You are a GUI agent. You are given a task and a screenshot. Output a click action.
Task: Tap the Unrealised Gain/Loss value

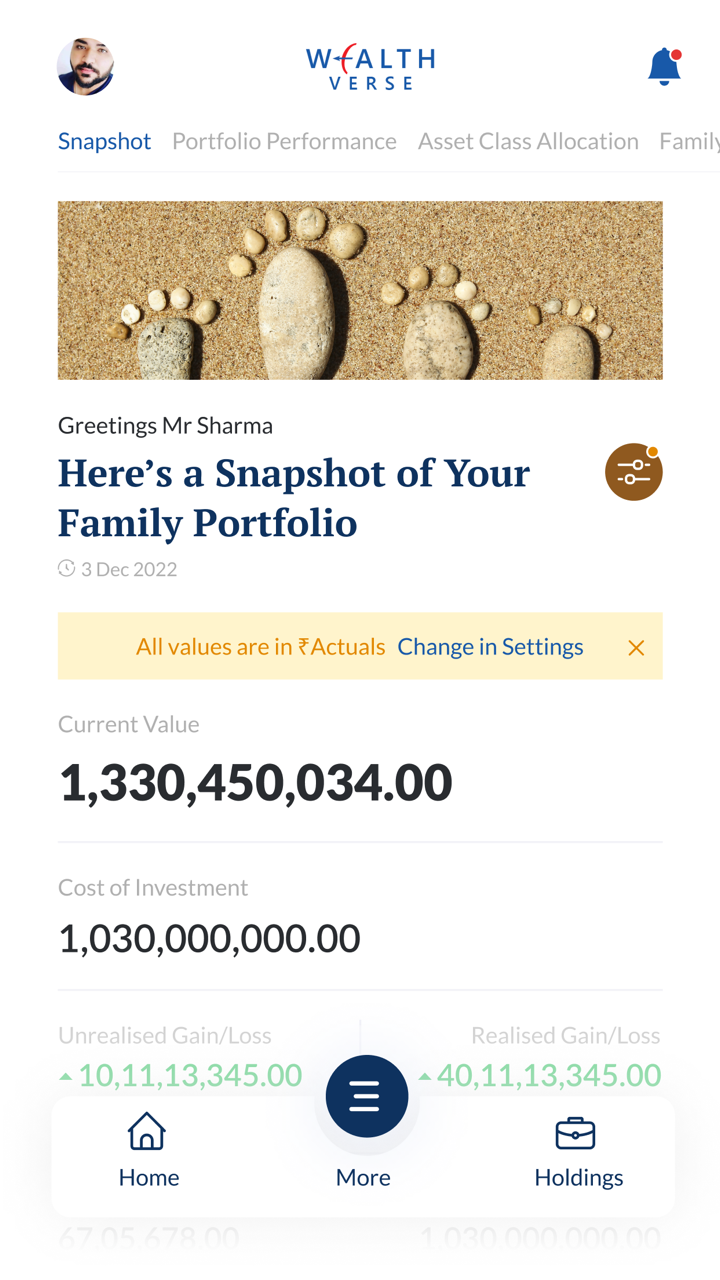pos(190,1075)
